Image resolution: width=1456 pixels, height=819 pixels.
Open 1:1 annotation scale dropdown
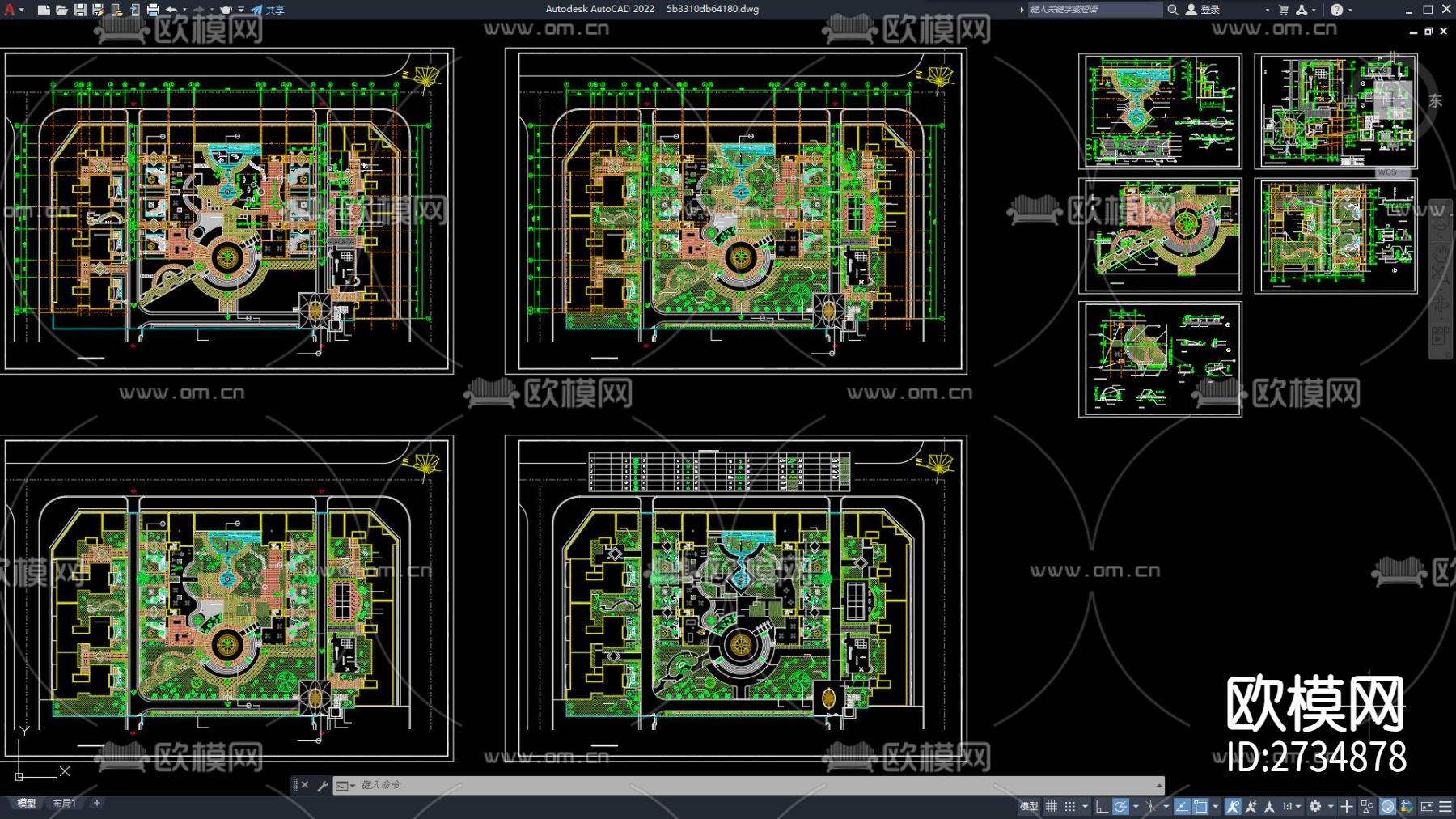click(x=1291, y=806)
